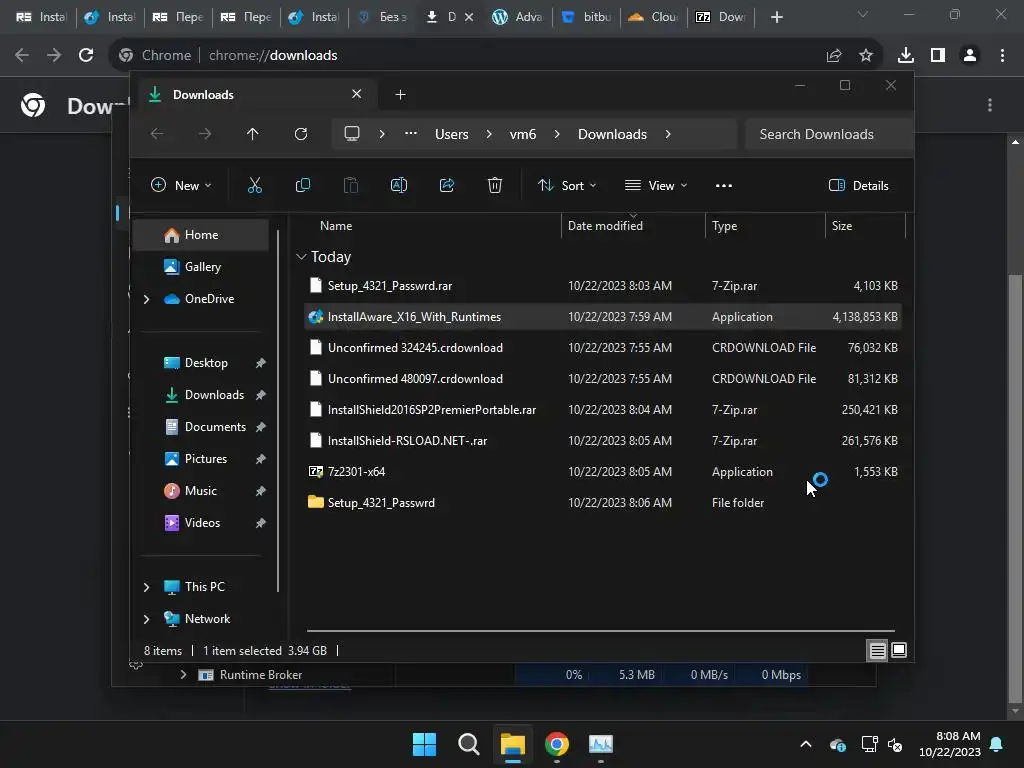This screenshot has height=768, width=1024.
Task: Click Chrome address bar chrome://downloads
Action: click(273, 56)
